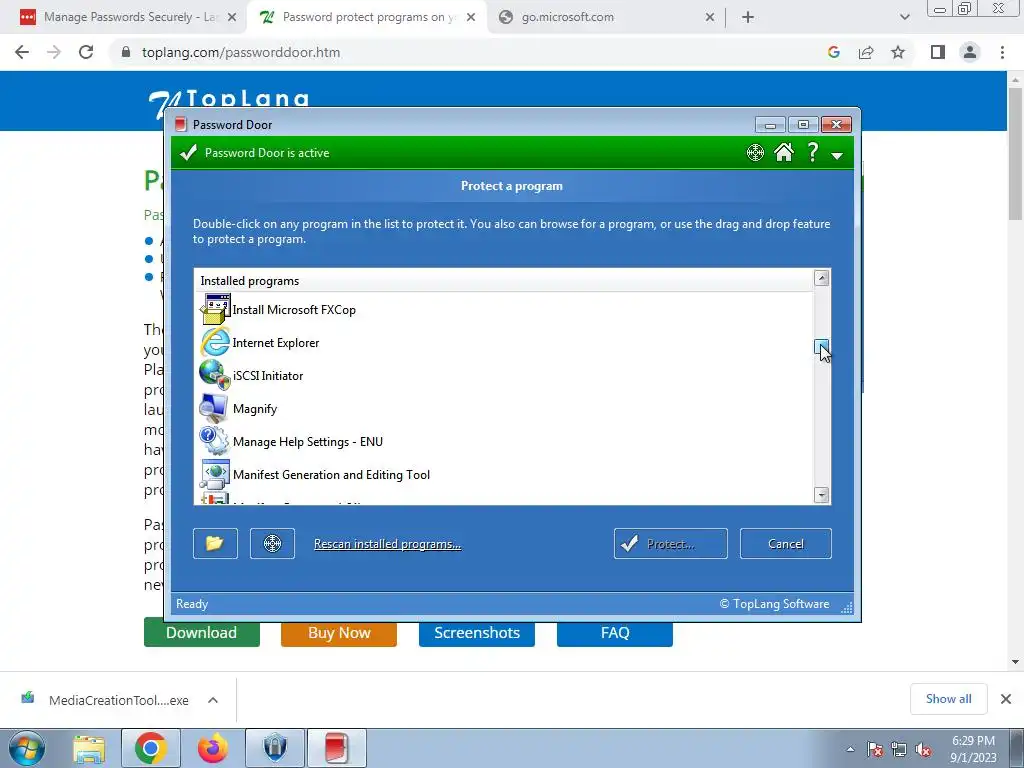Select Internet Explorer in installed programs
The image size is (1024, 768).
[504, 343]
